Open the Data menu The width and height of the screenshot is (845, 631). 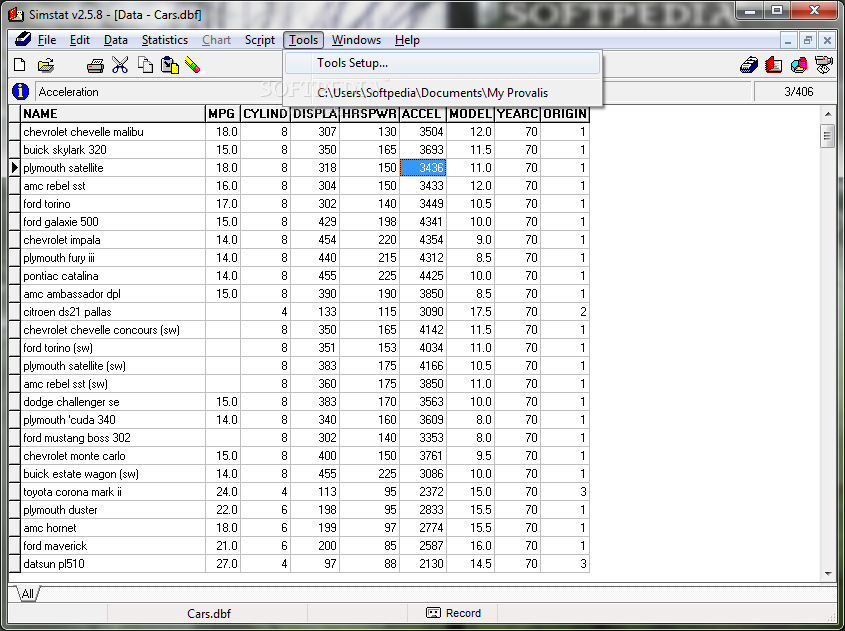(x=115, y=40)
